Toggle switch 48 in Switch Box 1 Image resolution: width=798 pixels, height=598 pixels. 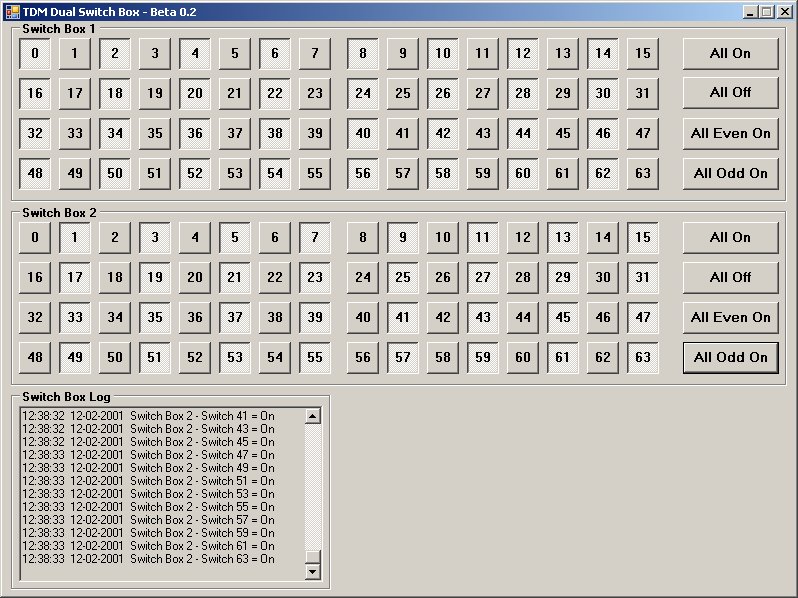(x=35, y=174)
